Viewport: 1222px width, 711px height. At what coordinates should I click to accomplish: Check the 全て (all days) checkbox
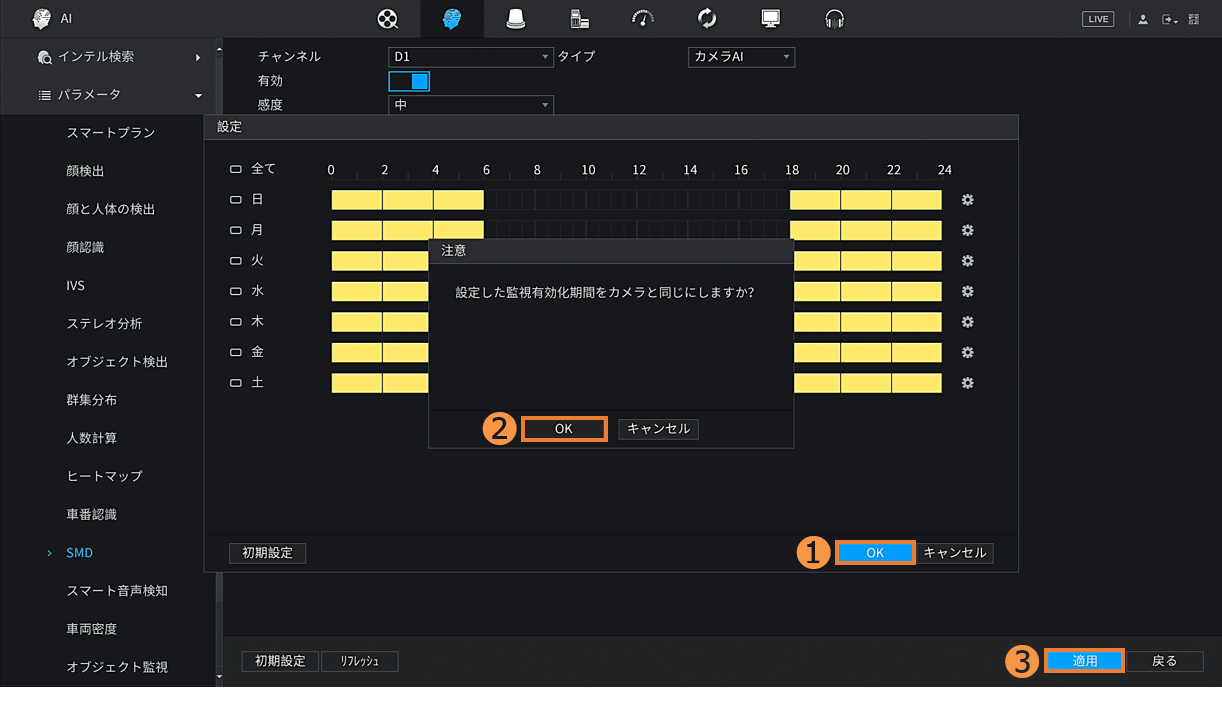click(x=237, y=170)
